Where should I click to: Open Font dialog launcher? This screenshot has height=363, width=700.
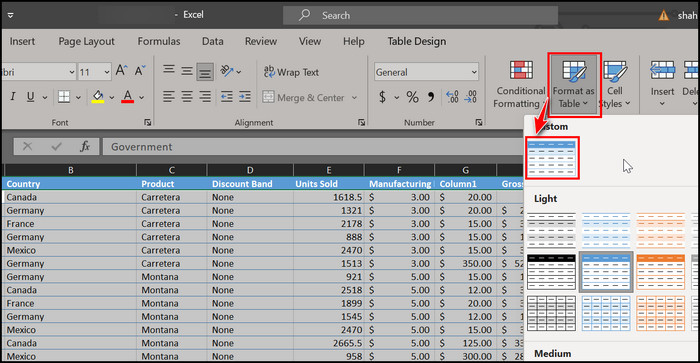click(147, 122)
